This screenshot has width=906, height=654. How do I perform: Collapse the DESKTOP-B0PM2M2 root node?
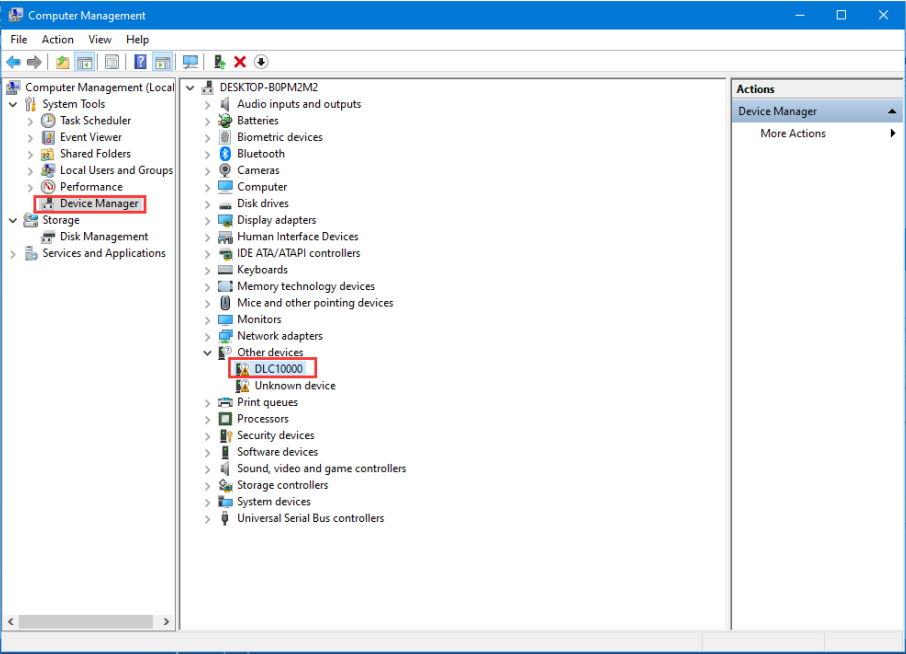tap(190, 88)
